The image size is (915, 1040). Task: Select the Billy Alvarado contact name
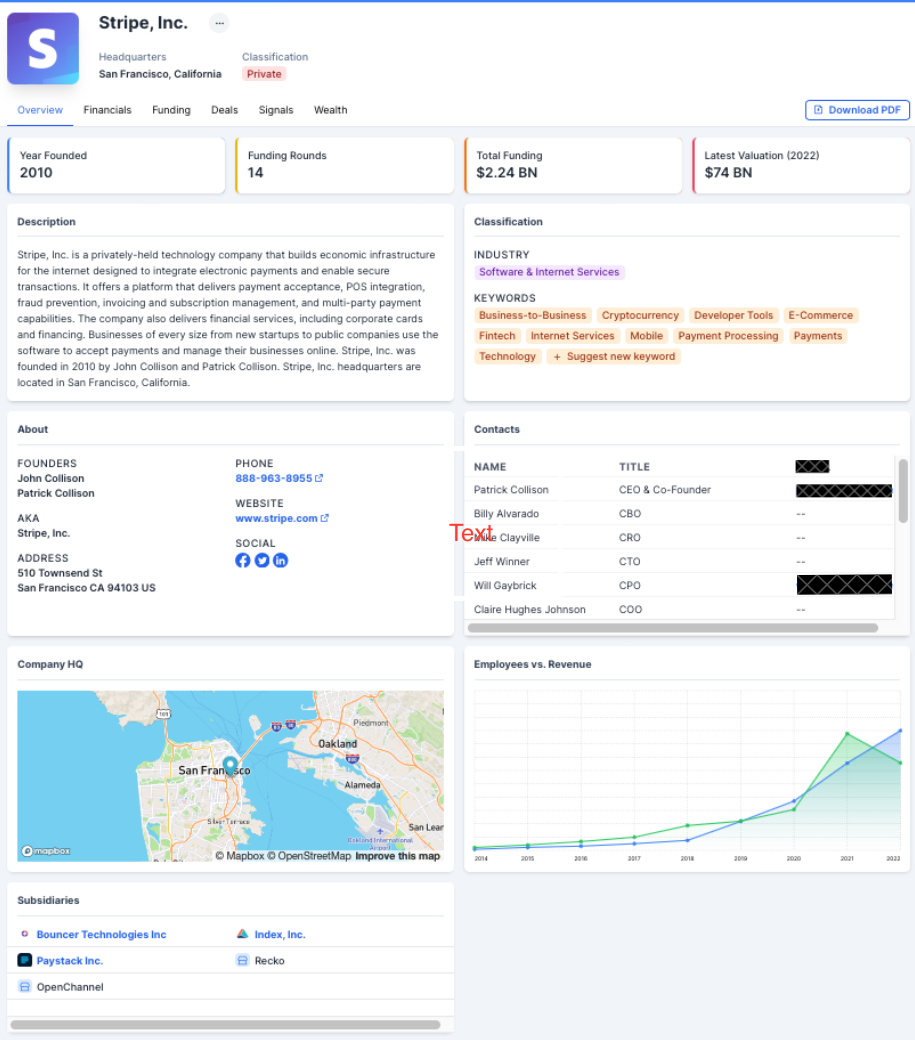[506, 514]
